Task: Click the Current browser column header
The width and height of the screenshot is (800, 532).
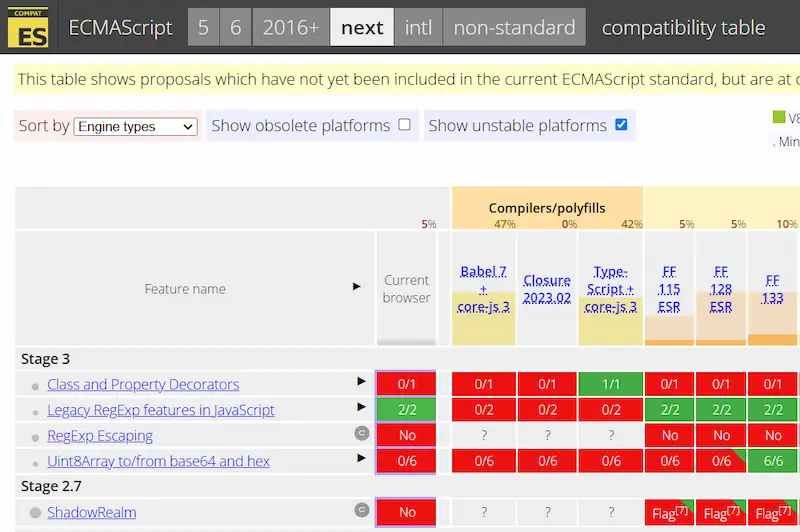Action: (x=406, y=289)
